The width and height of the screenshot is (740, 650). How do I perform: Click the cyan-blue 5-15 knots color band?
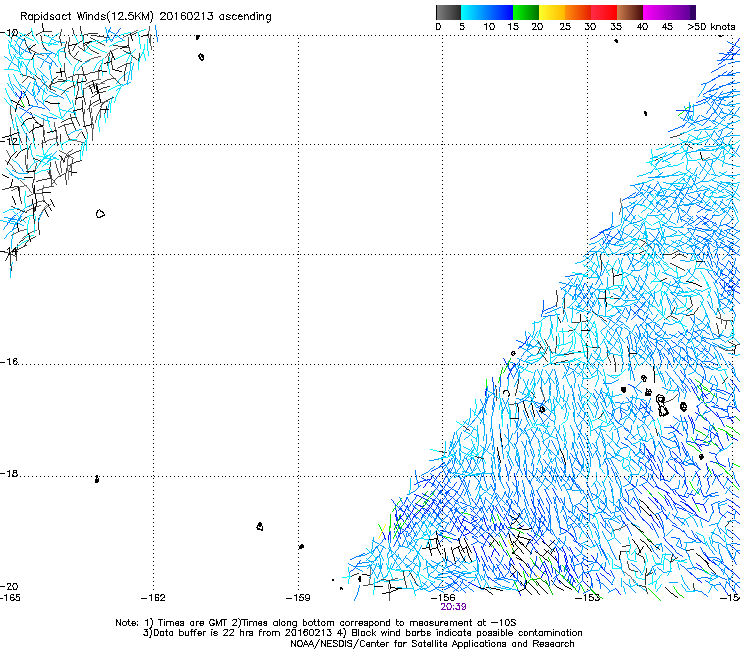click(x=487, y=12)
